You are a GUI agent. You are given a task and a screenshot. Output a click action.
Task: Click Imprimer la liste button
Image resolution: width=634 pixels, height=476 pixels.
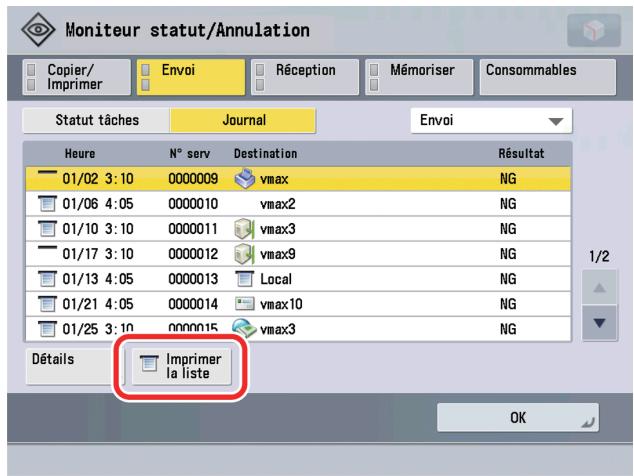tap(181, 366)
